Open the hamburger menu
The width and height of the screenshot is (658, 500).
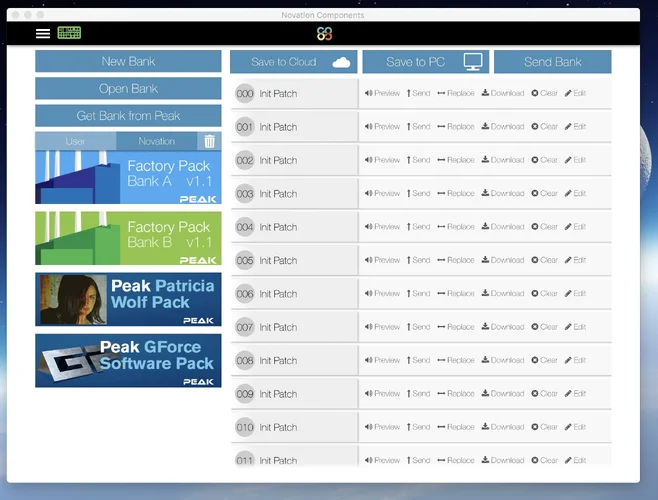point(43,34)
